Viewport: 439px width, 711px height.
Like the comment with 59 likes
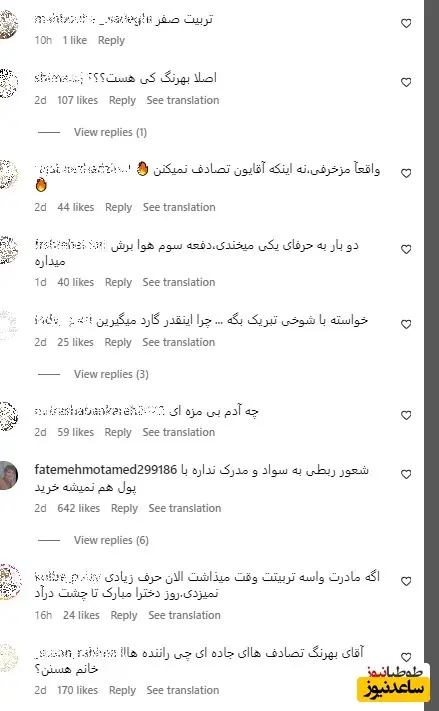pyautogui.click(x=406, y=415)
